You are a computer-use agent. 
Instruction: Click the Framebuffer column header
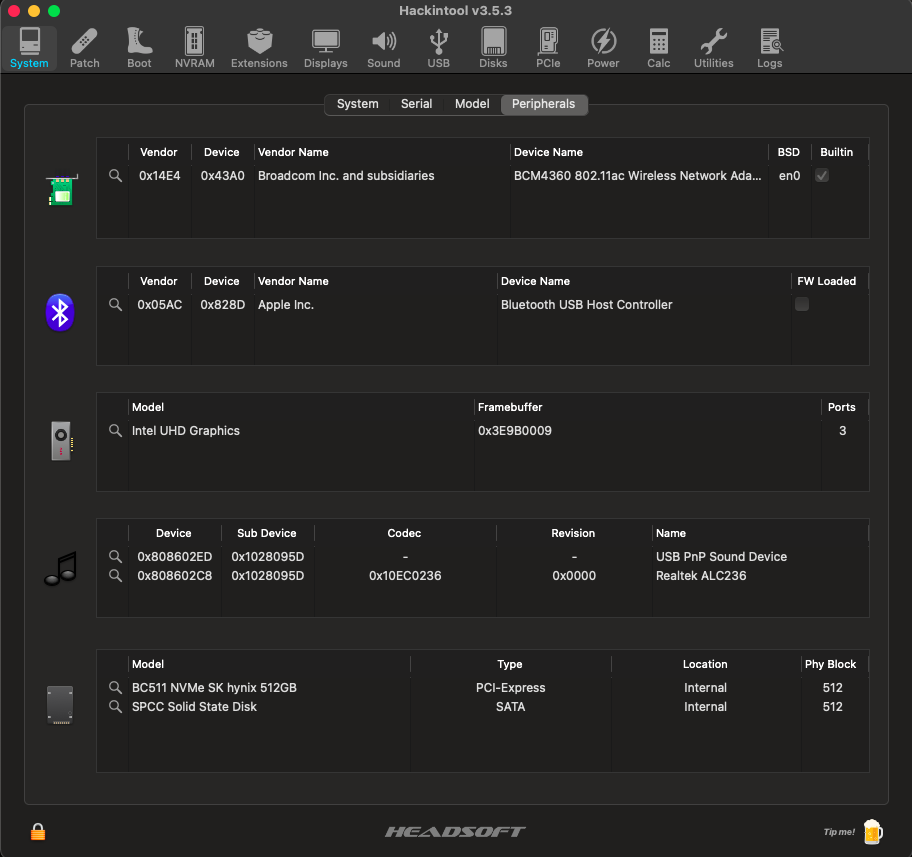[647, 407]
